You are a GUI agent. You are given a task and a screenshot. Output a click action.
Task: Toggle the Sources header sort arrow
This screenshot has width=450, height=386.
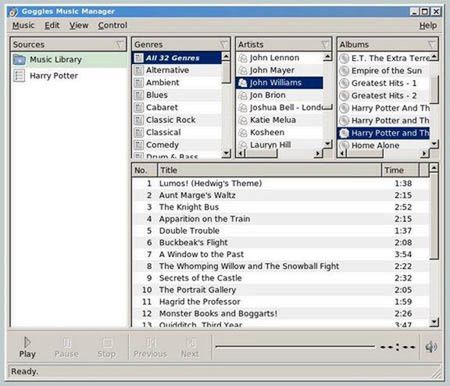[x=119, y=44]
